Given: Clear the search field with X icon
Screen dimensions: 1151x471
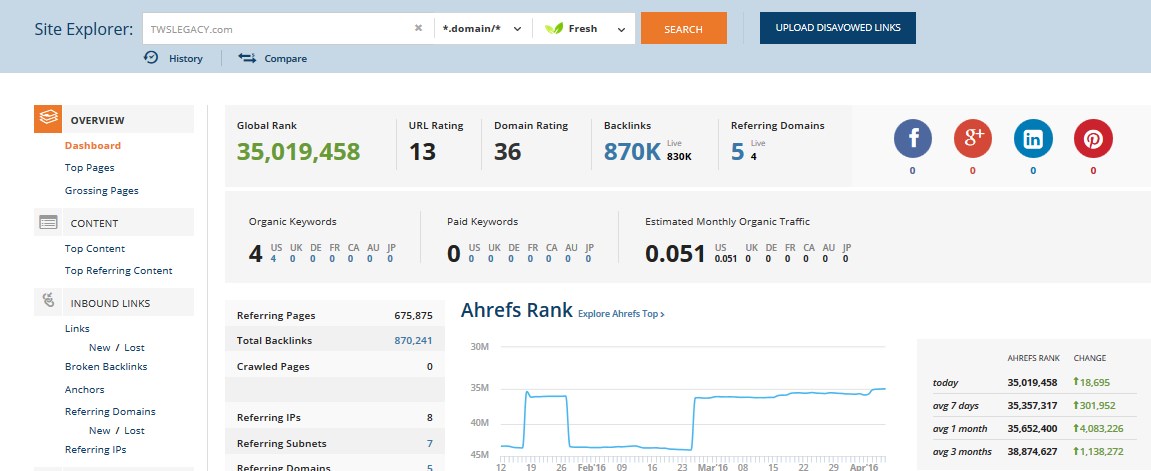Looking at the screenshot, I should click(x=418, y=29).
